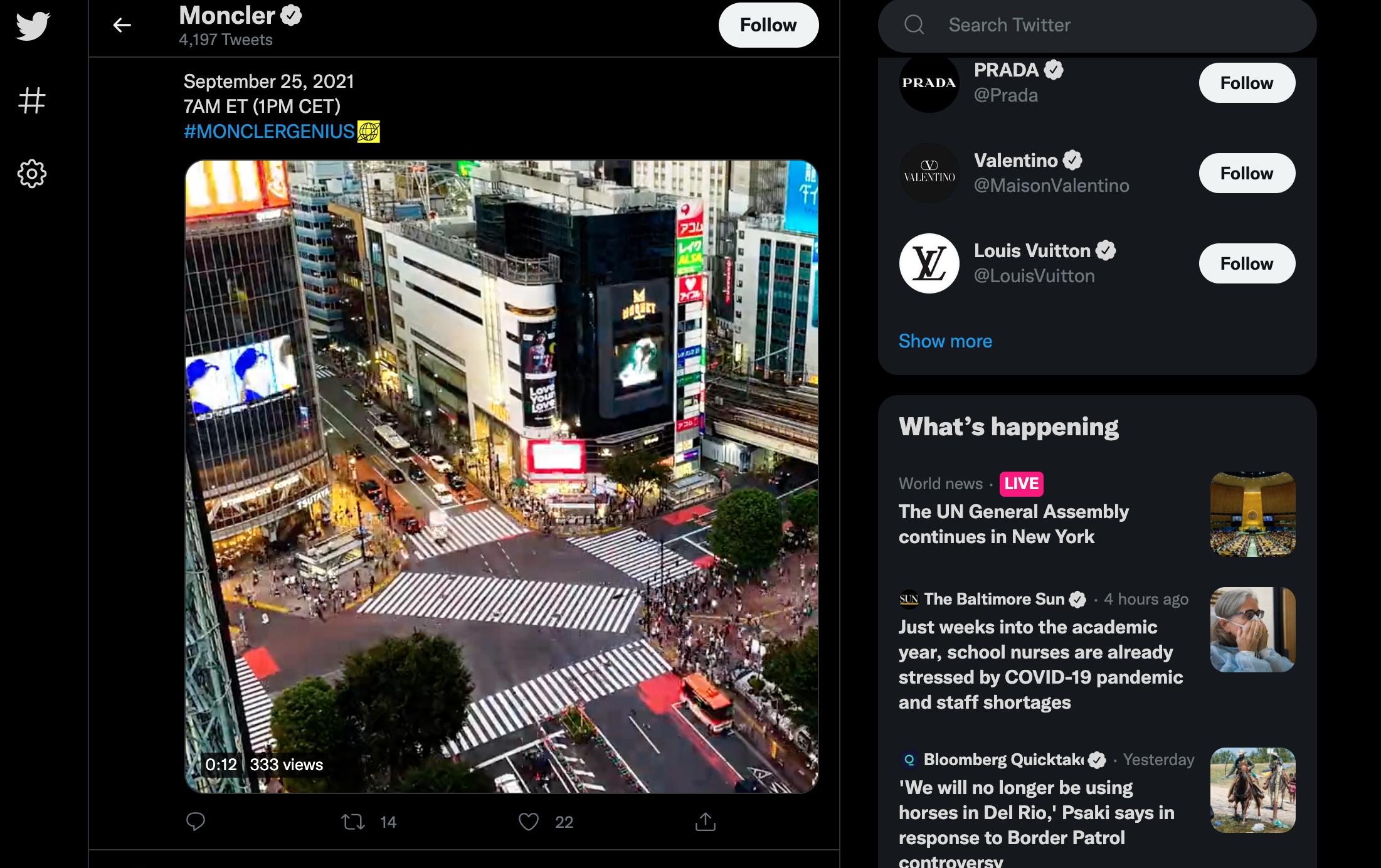Reply to the Moncler tweet
Viewport: 1381px width, 868px height.
[196, 822]
